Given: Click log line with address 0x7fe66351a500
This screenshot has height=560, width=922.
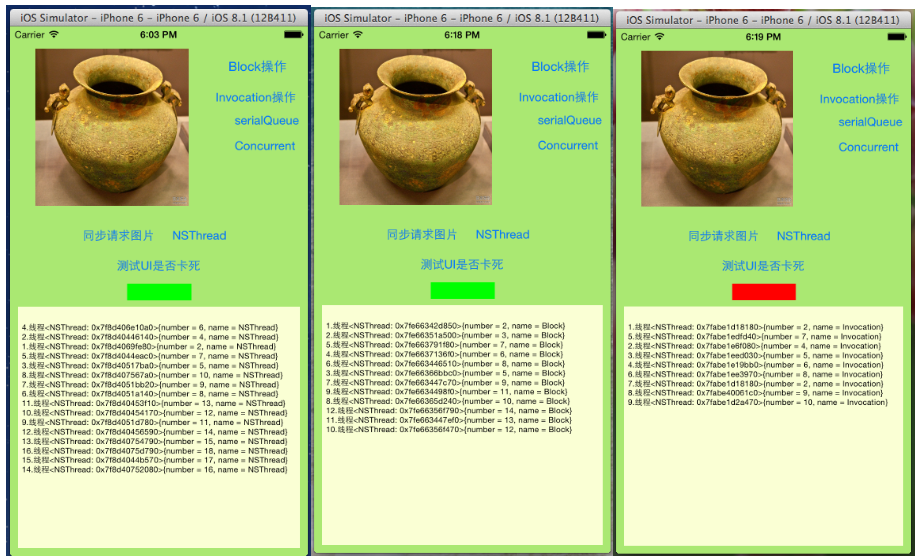Looking at the screenshot, I should coord(446,335).
